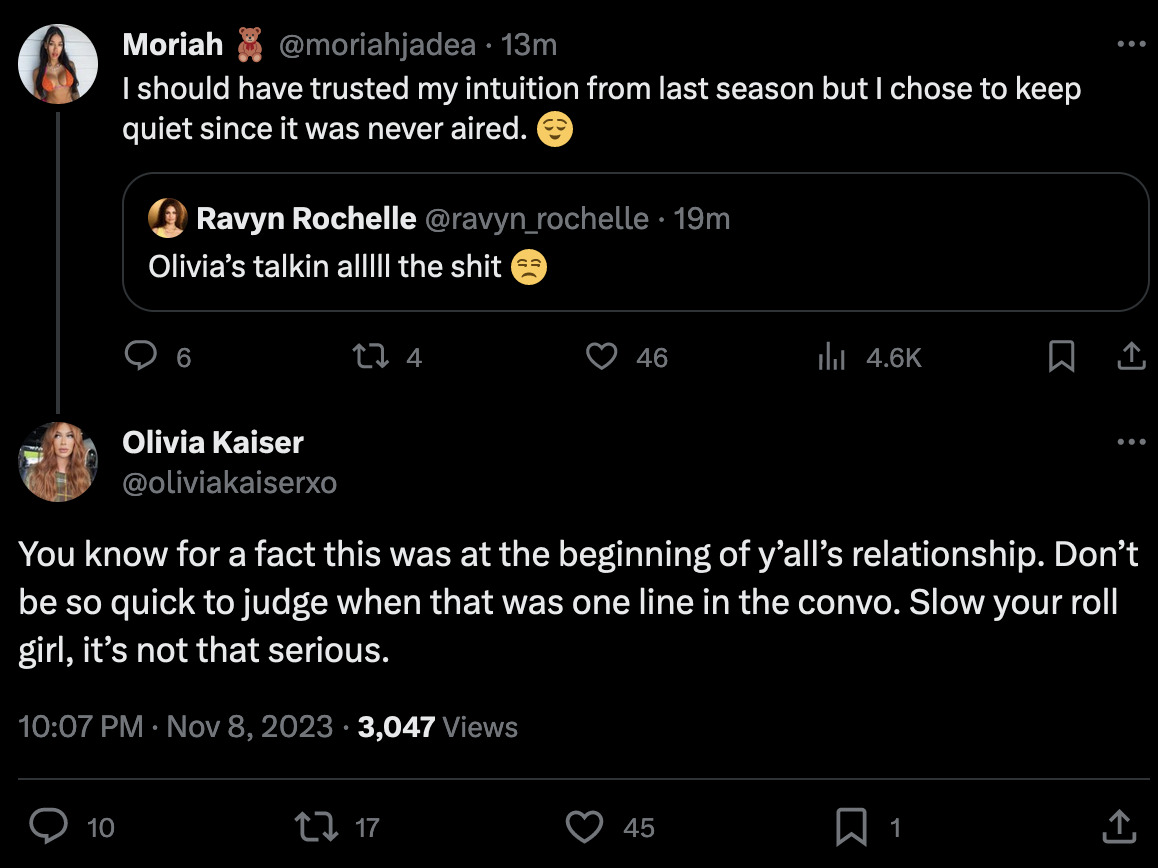Open quoted tweet by Ravyn Rochelle

pyautogui.click(x=635, y=242)
